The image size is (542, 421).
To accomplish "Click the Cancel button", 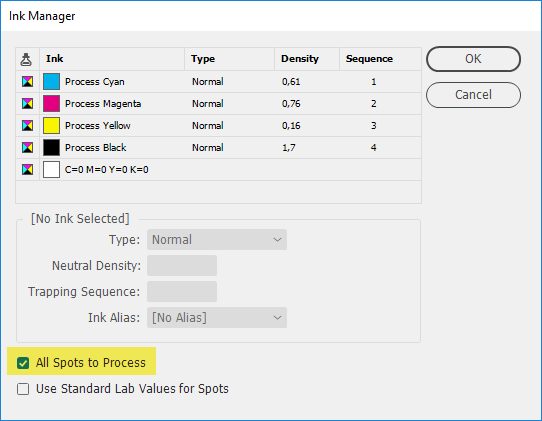I will tap(473, 95).
